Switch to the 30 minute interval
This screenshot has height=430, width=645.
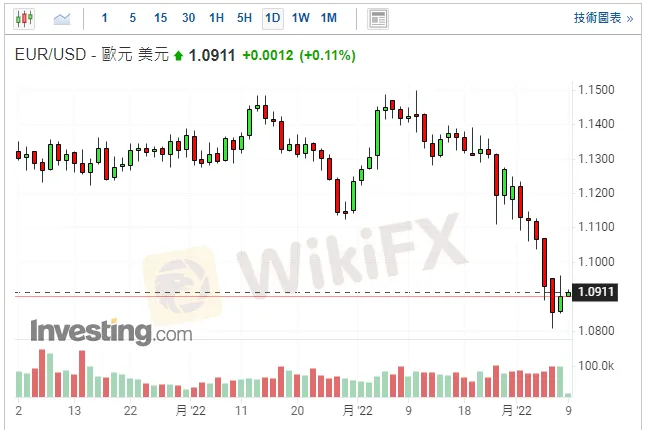188,18
